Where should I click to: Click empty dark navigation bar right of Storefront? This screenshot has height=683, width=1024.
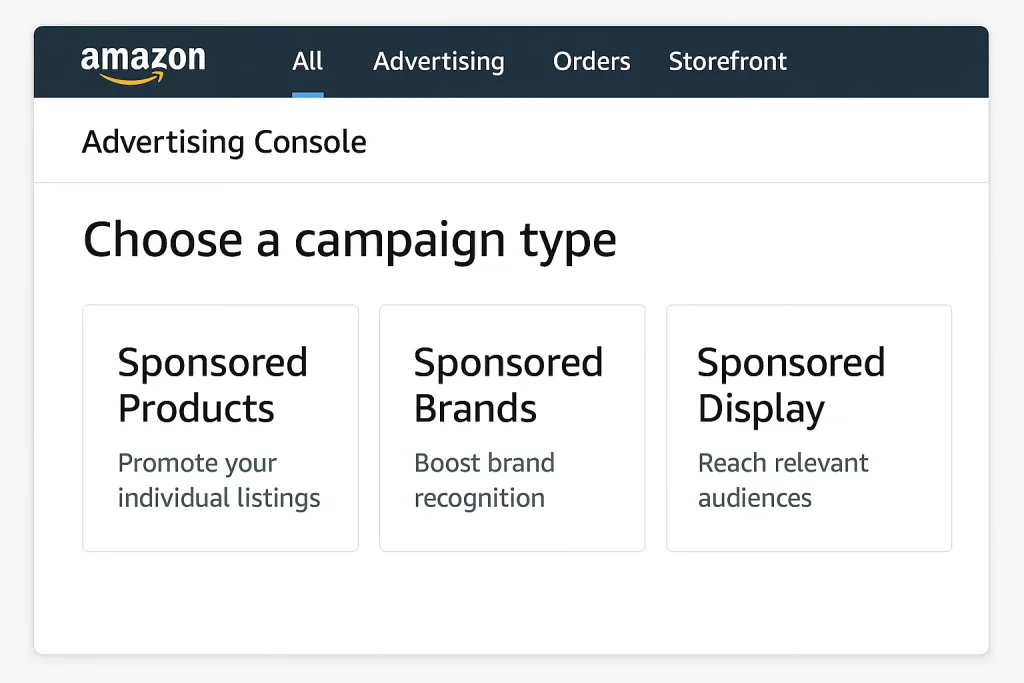pyautogui.click(x=890, y=61)
